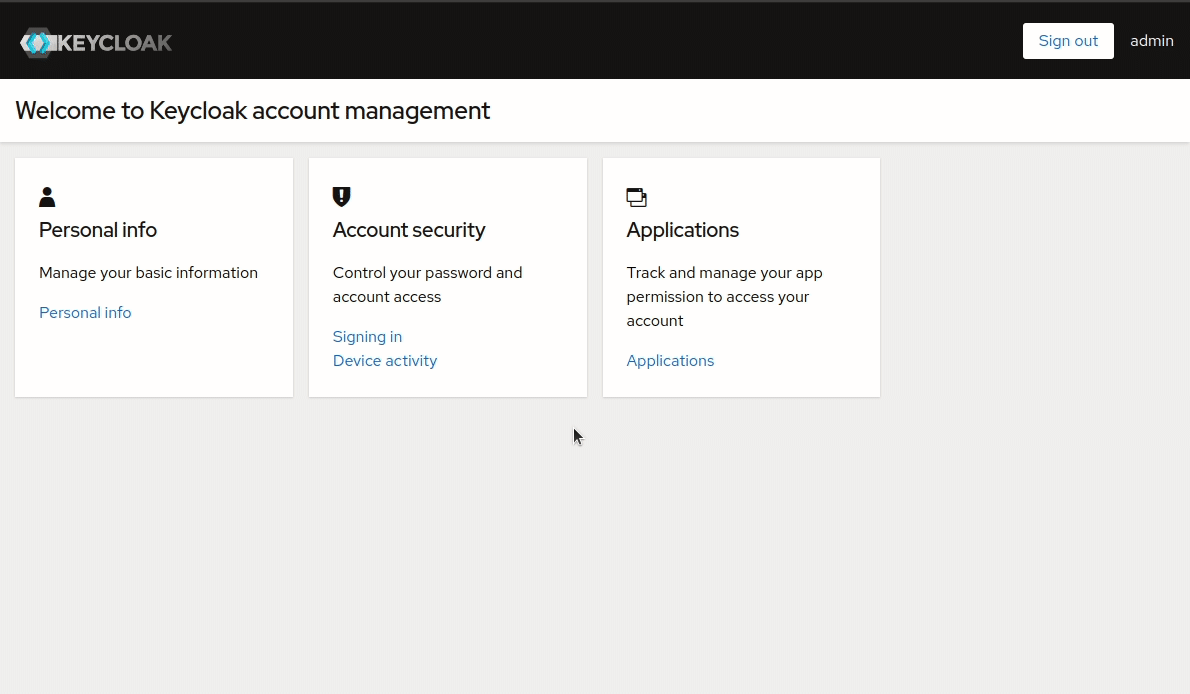1190x694 pixels.
Task: Click the Sign out button
Action: 1068,41
